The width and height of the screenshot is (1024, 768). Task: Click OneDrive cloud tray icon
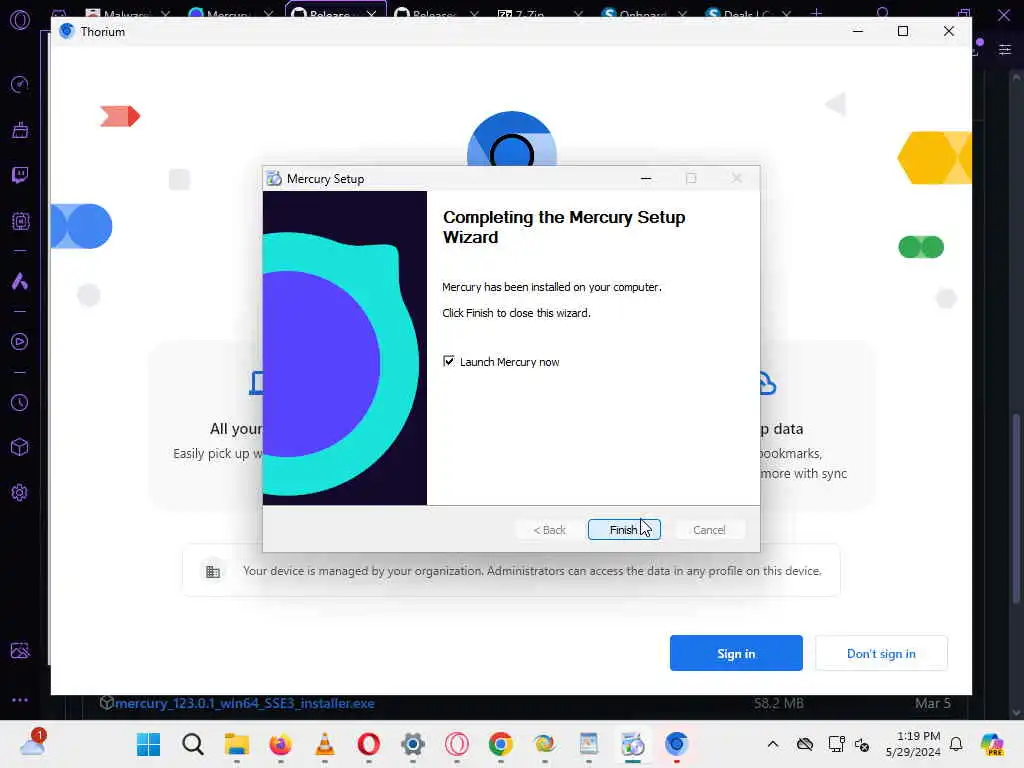click(x=805, y=744)
